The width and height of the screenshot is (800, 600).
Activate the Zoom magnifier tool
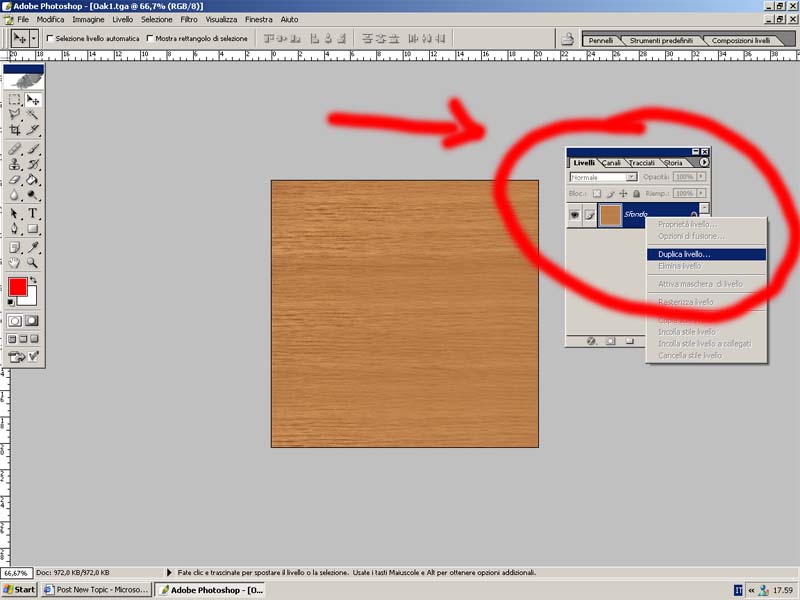tap(33, 262)
